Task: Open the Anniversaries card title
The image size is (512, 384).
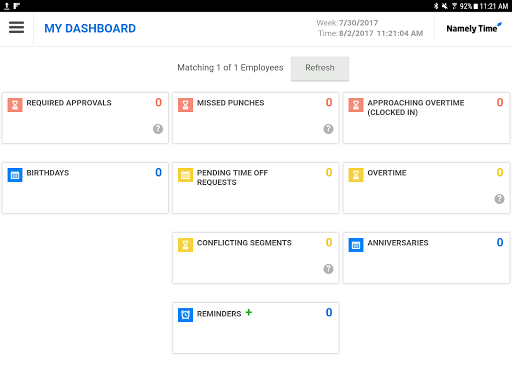Action: pyautogui.click(x=398, y=243)
